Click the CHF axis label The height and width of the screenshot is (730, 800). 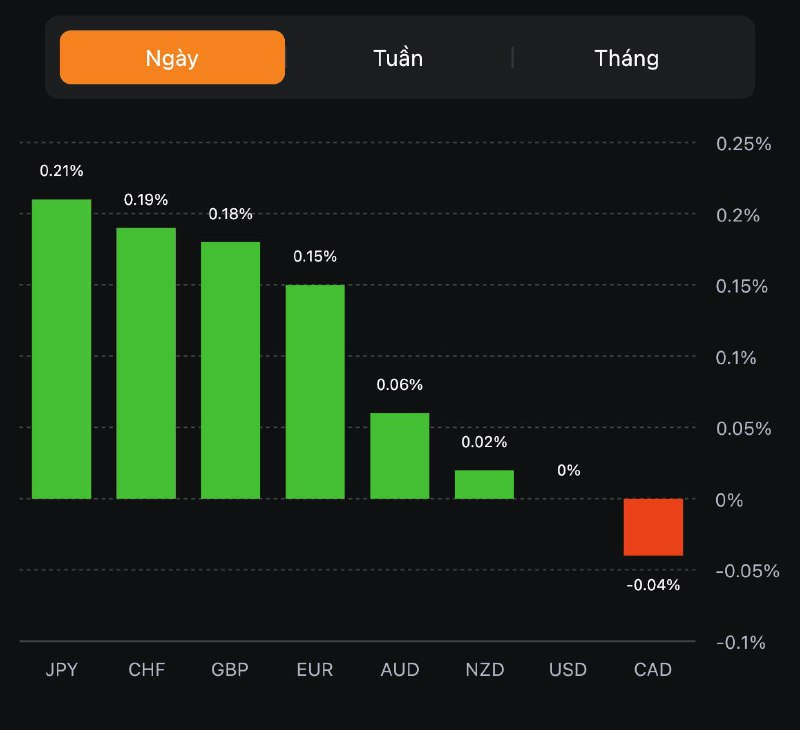click(x=146, y=669)
